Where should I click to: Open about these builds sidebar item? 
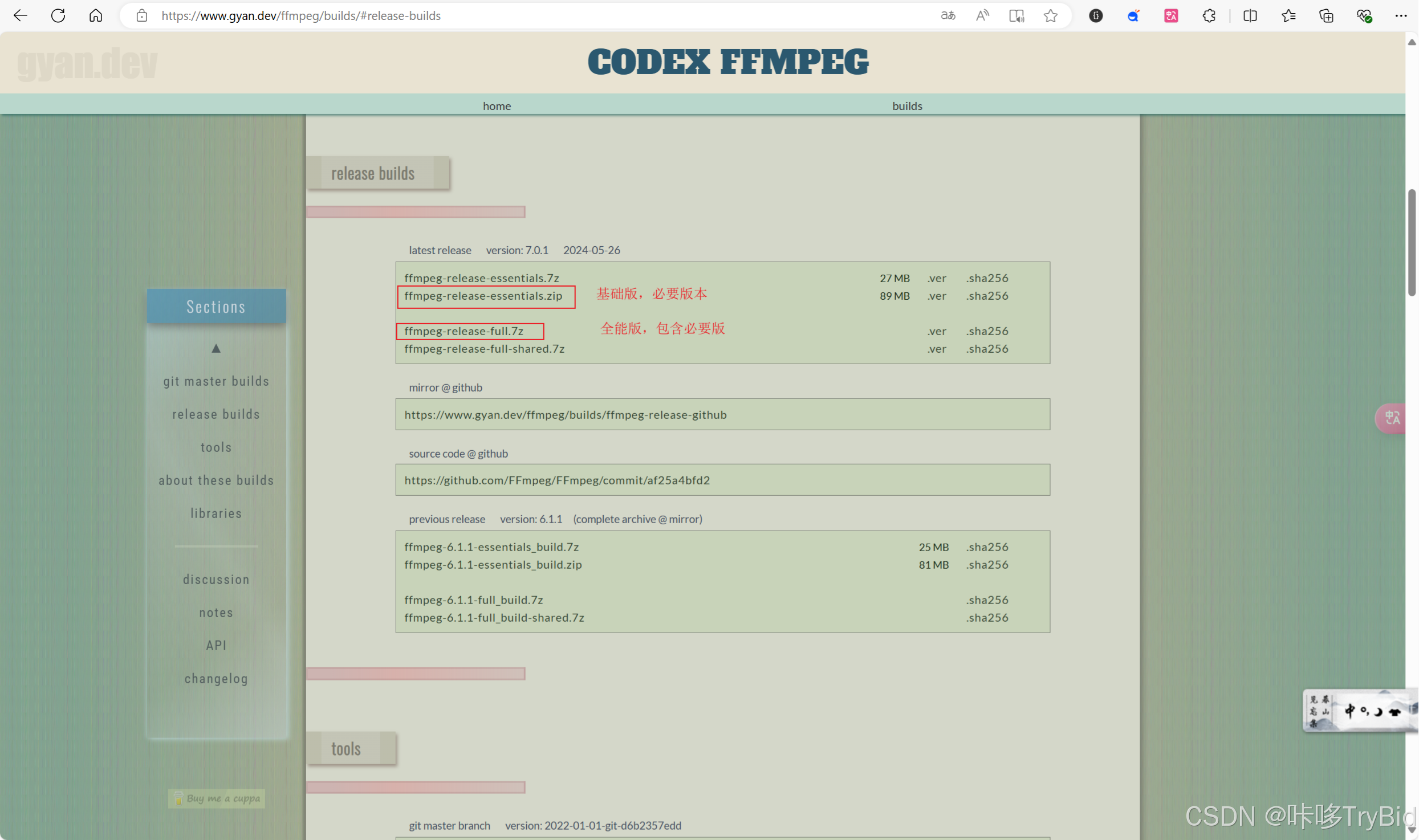click(x=216, y=480)
